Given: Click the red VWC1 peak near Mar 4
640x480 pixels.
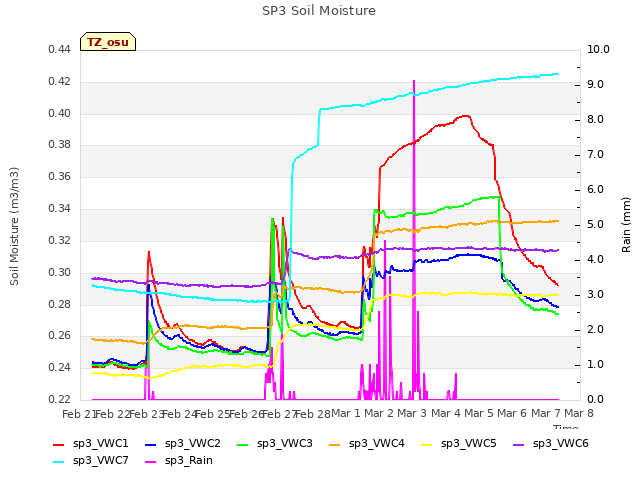Looking at the screenshot, I should click(466, 116).
